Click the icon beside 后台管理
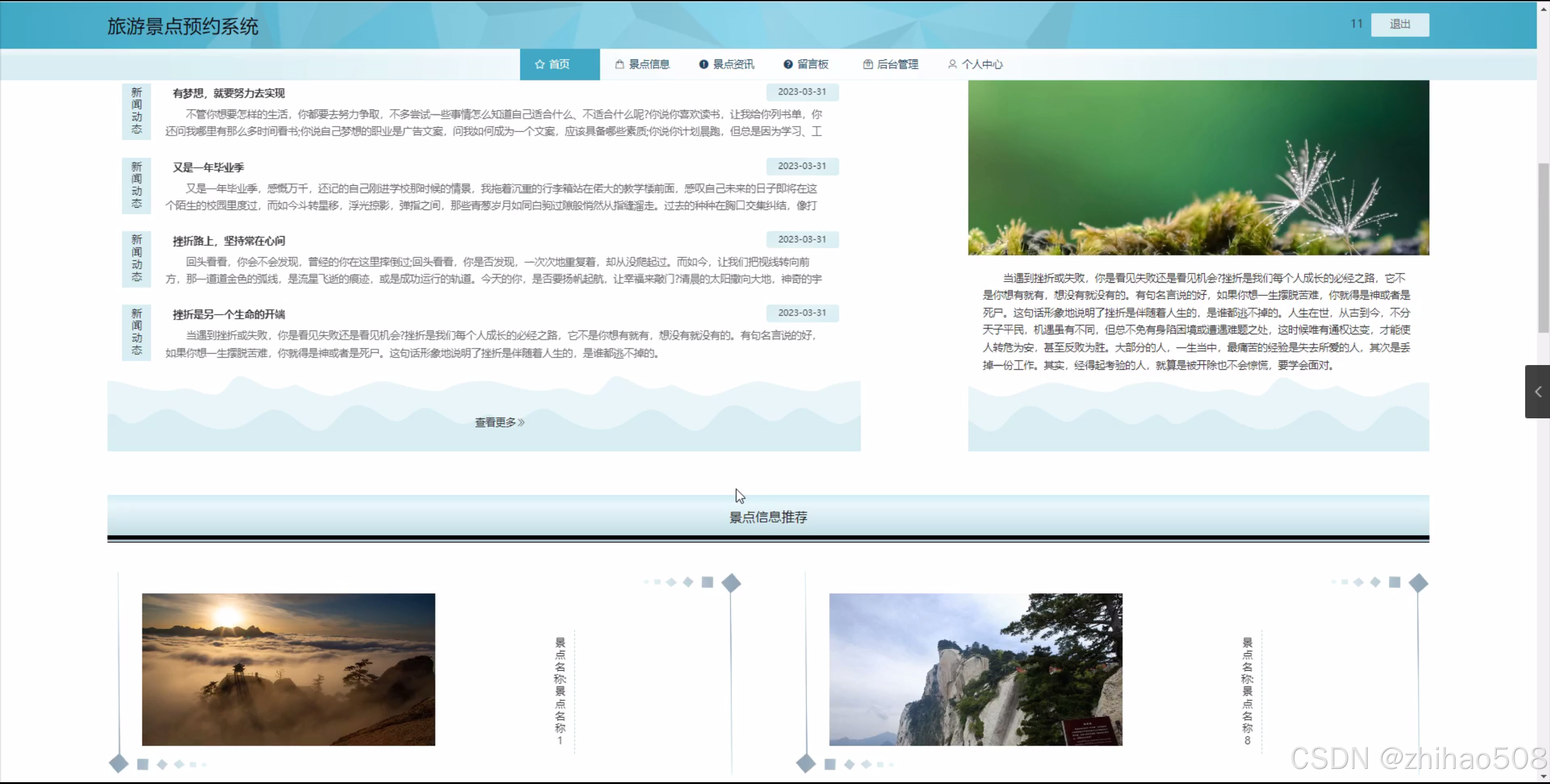 (867, 64)
